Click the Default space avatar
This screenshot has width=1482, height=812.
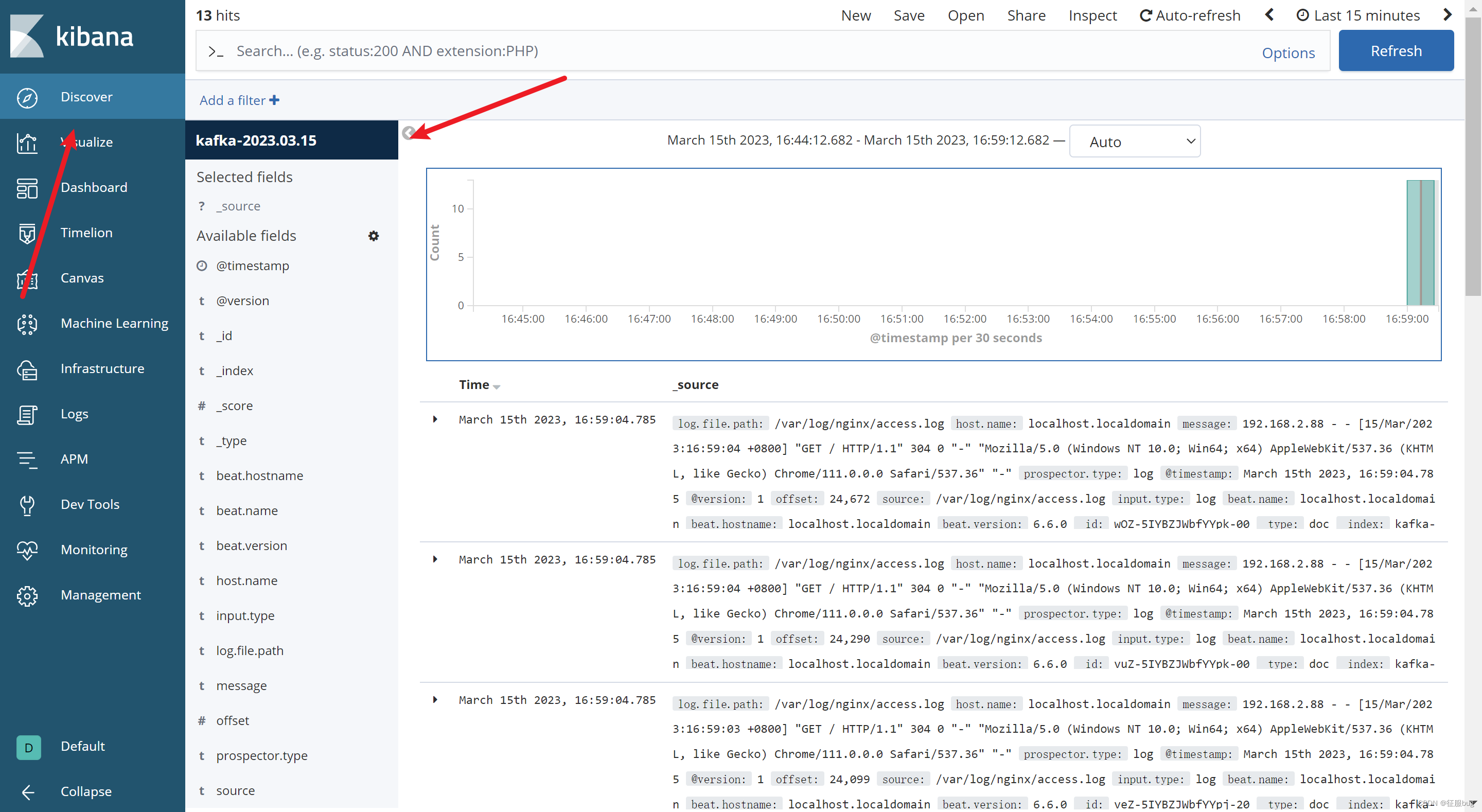(28, 747)
